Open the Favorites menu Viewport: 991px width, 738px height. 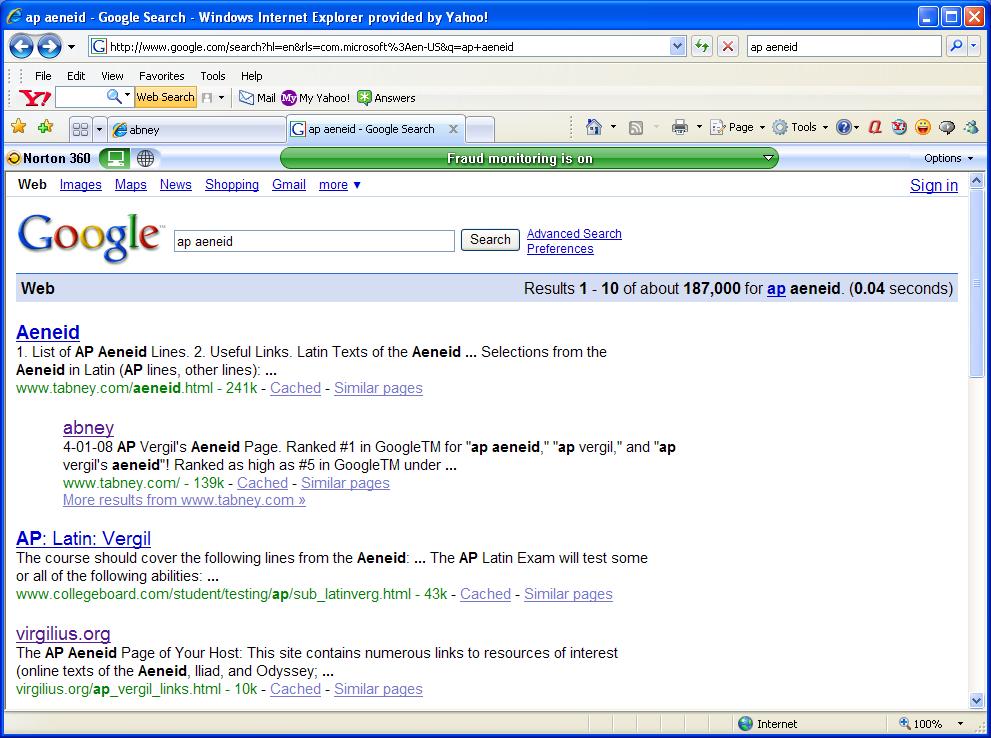coord(162,76)
